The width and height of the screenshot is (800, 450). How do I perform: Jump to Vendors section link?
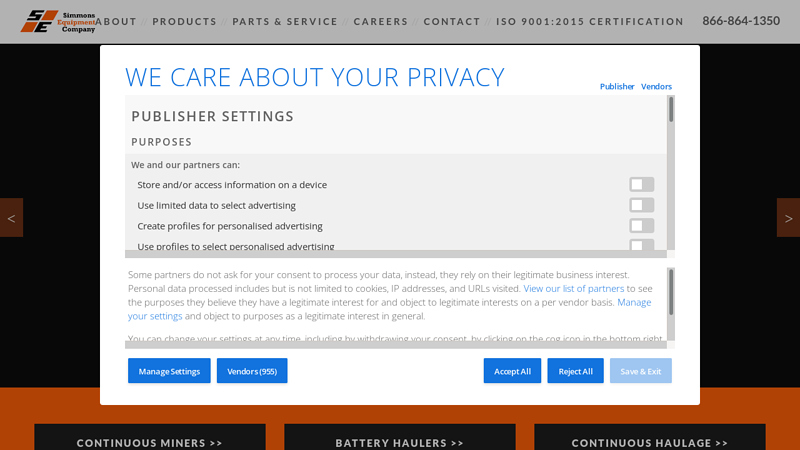coord(656,87)
